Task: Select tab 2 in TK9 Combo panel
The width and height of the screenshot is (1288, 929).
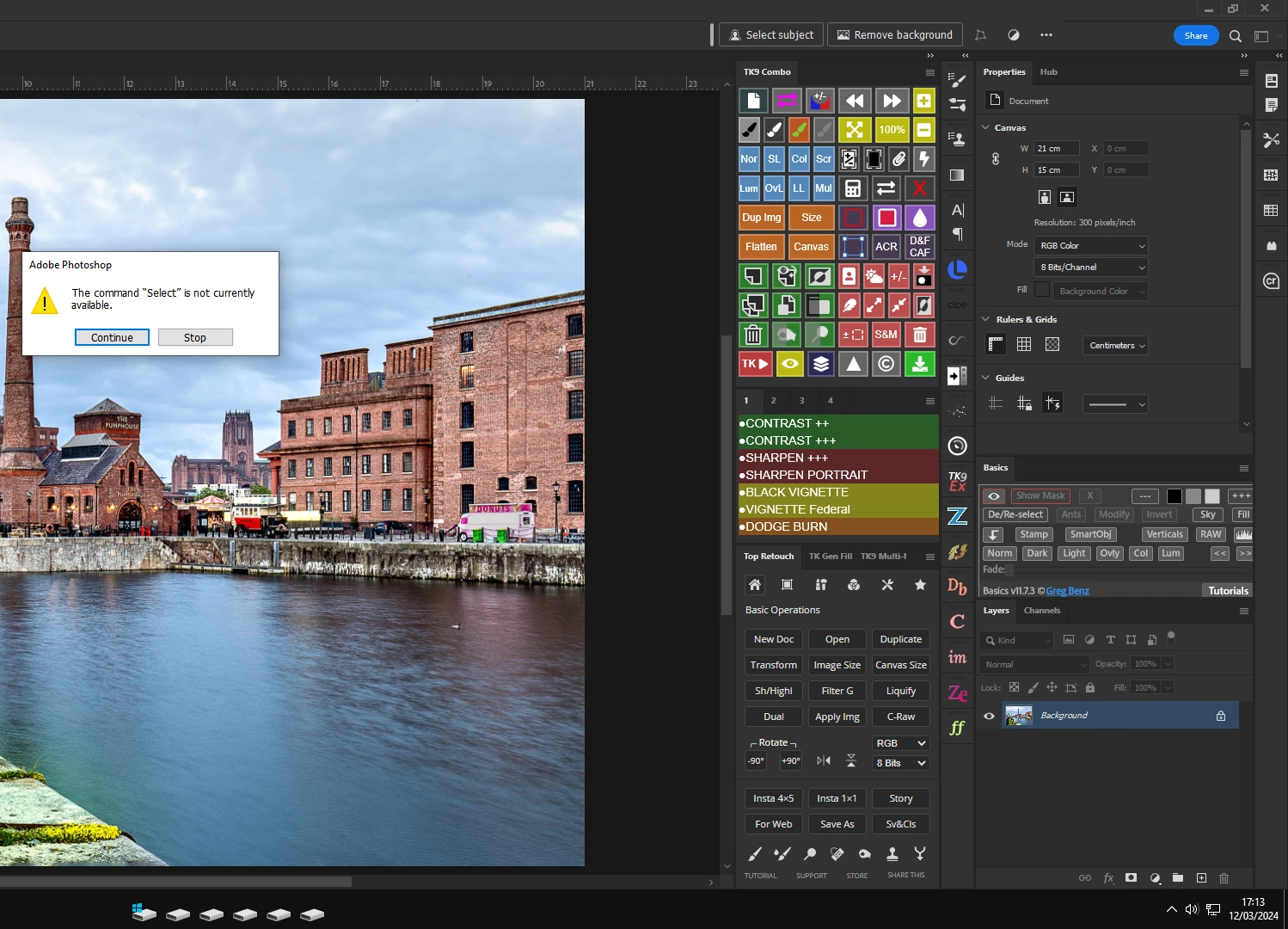Action: [x=773, y=401]
